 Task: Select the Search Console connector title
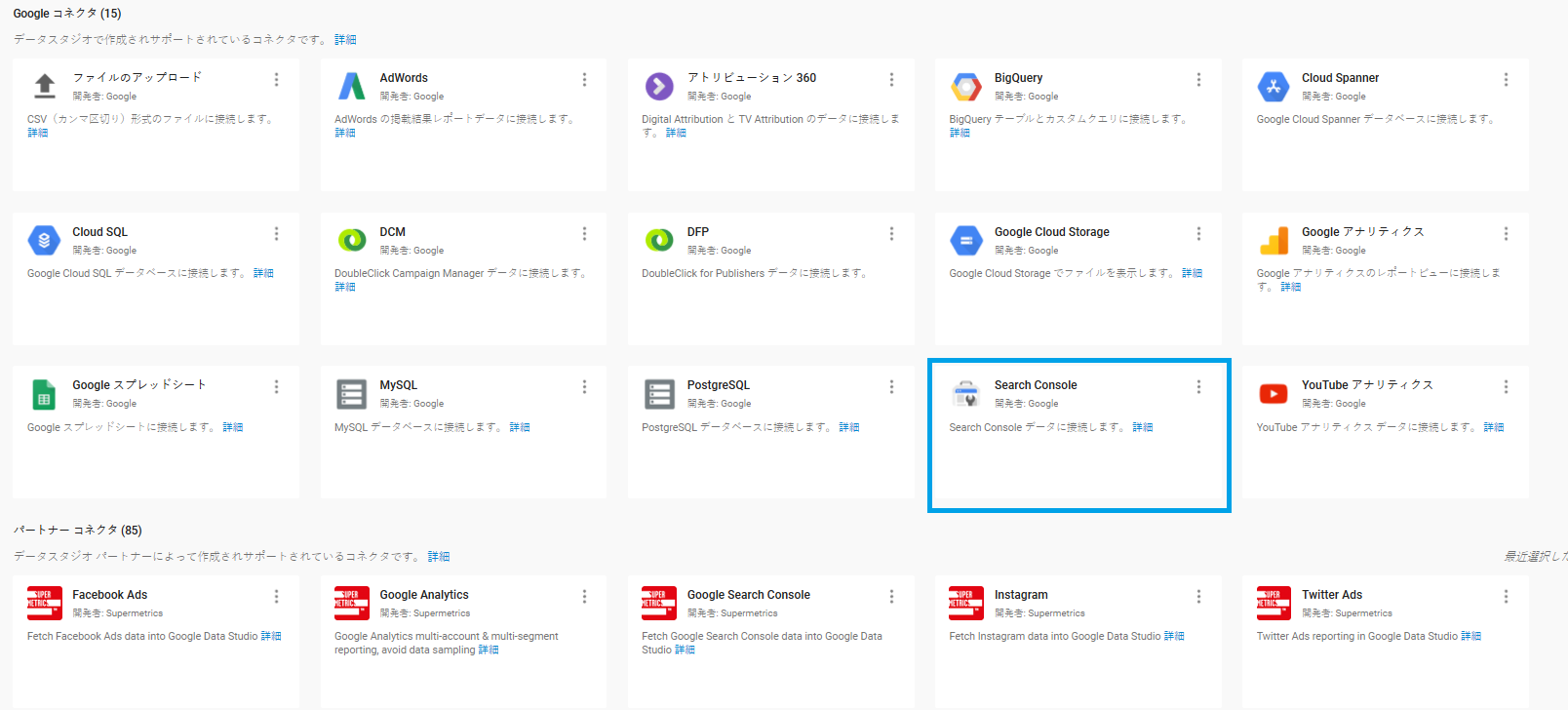[x=1036, y=385]
